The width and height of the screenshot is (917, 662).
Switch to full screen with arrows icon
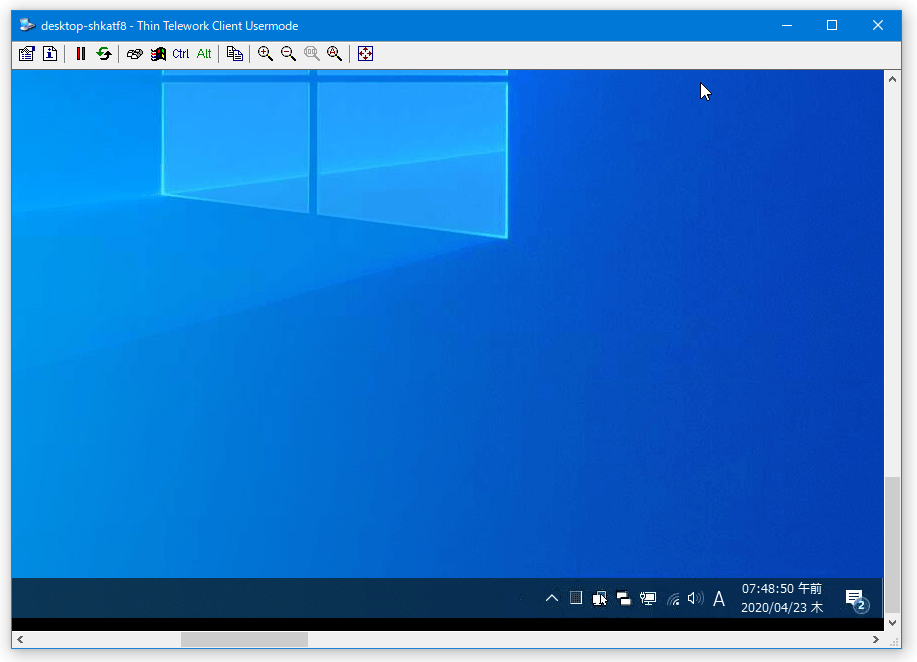tap(366, 54)
